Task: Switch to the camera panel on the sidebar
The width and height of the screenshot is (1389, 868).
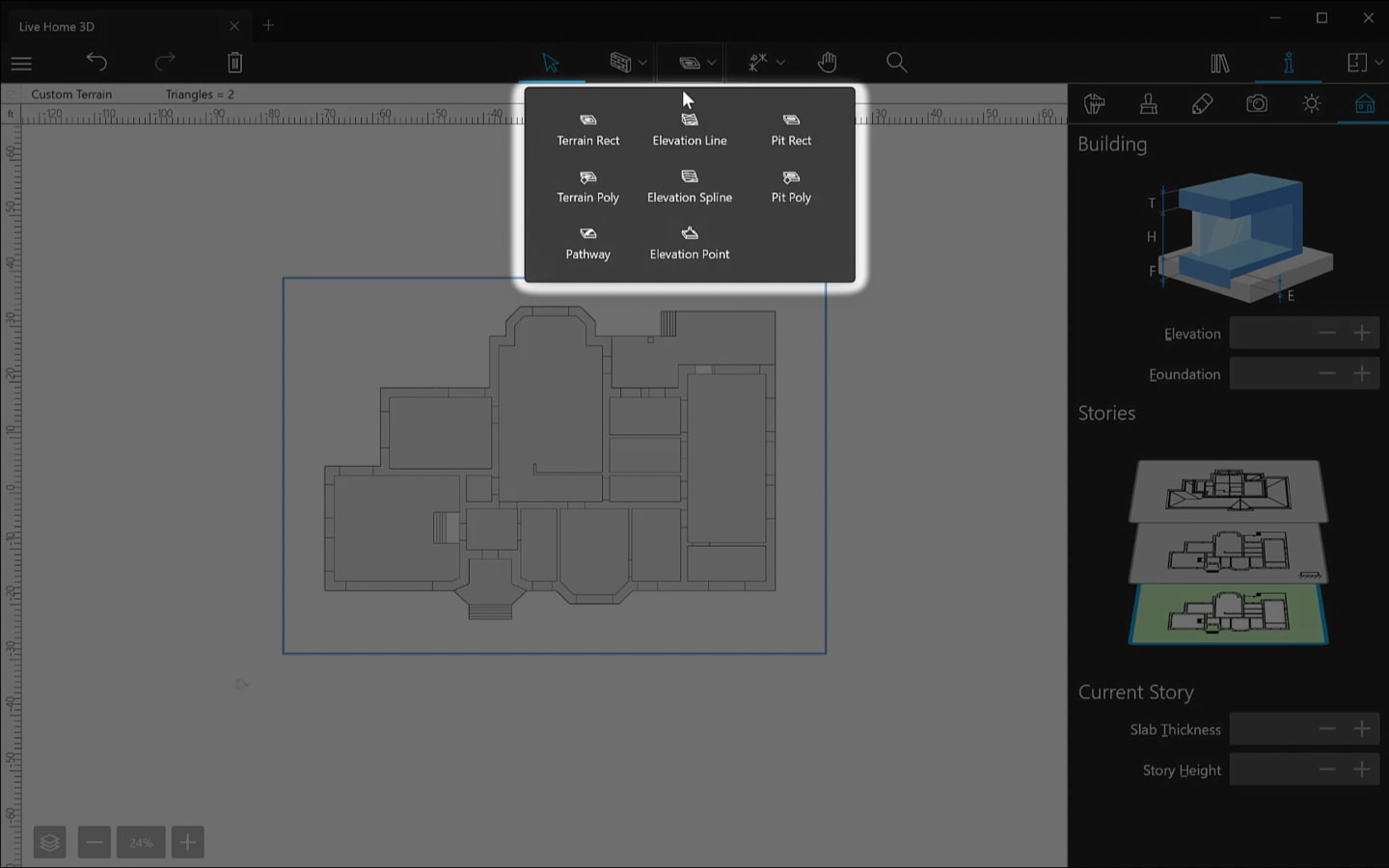Action: [x=1257, y=103]
